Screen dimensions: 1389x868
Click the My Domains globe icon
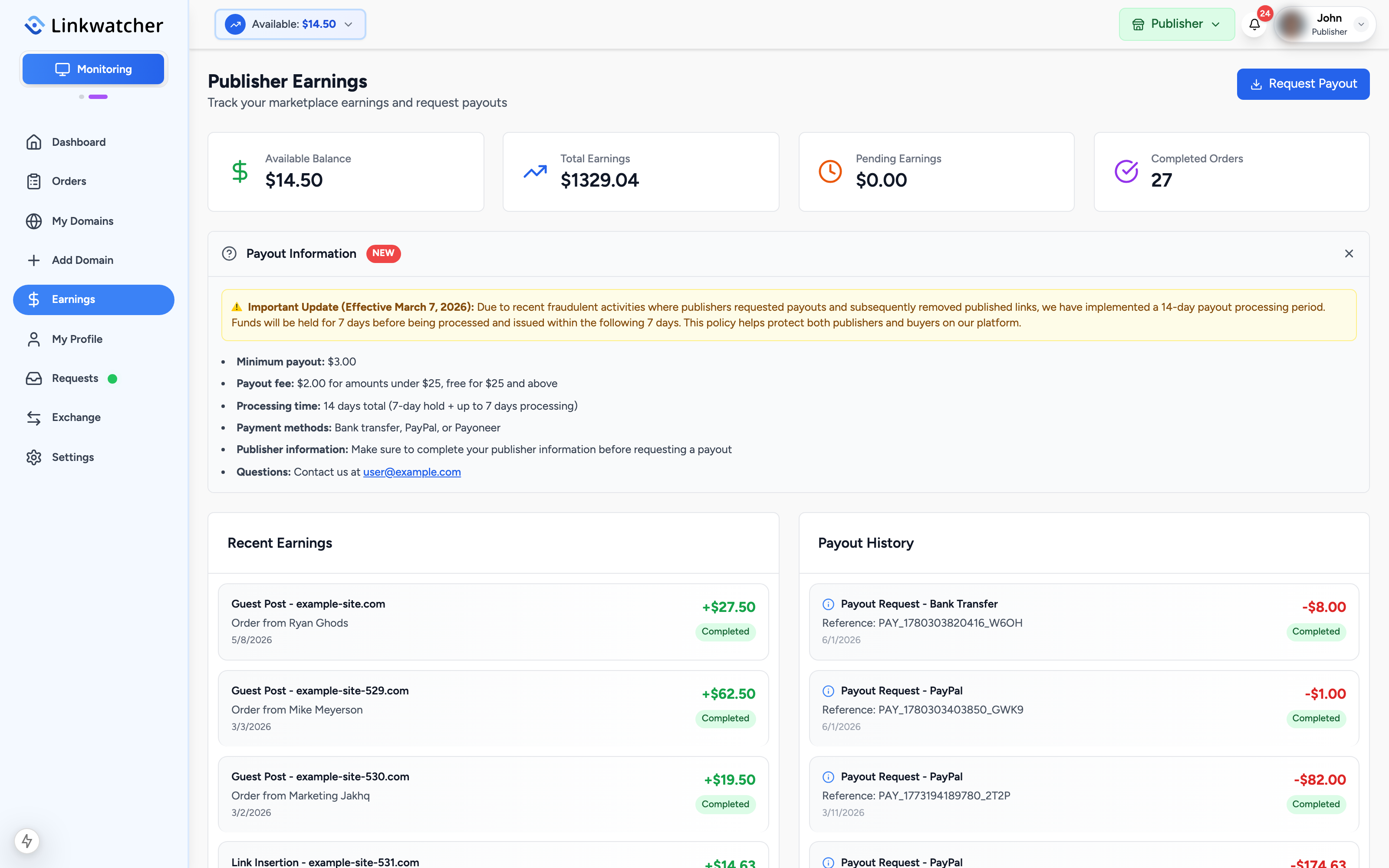coord(34,221)
